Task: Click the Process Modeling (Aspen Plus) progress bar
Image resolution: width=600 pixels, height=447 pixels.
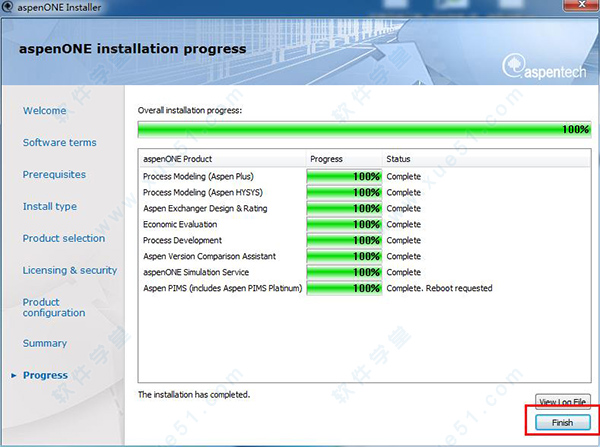Action: coord(344,176)
